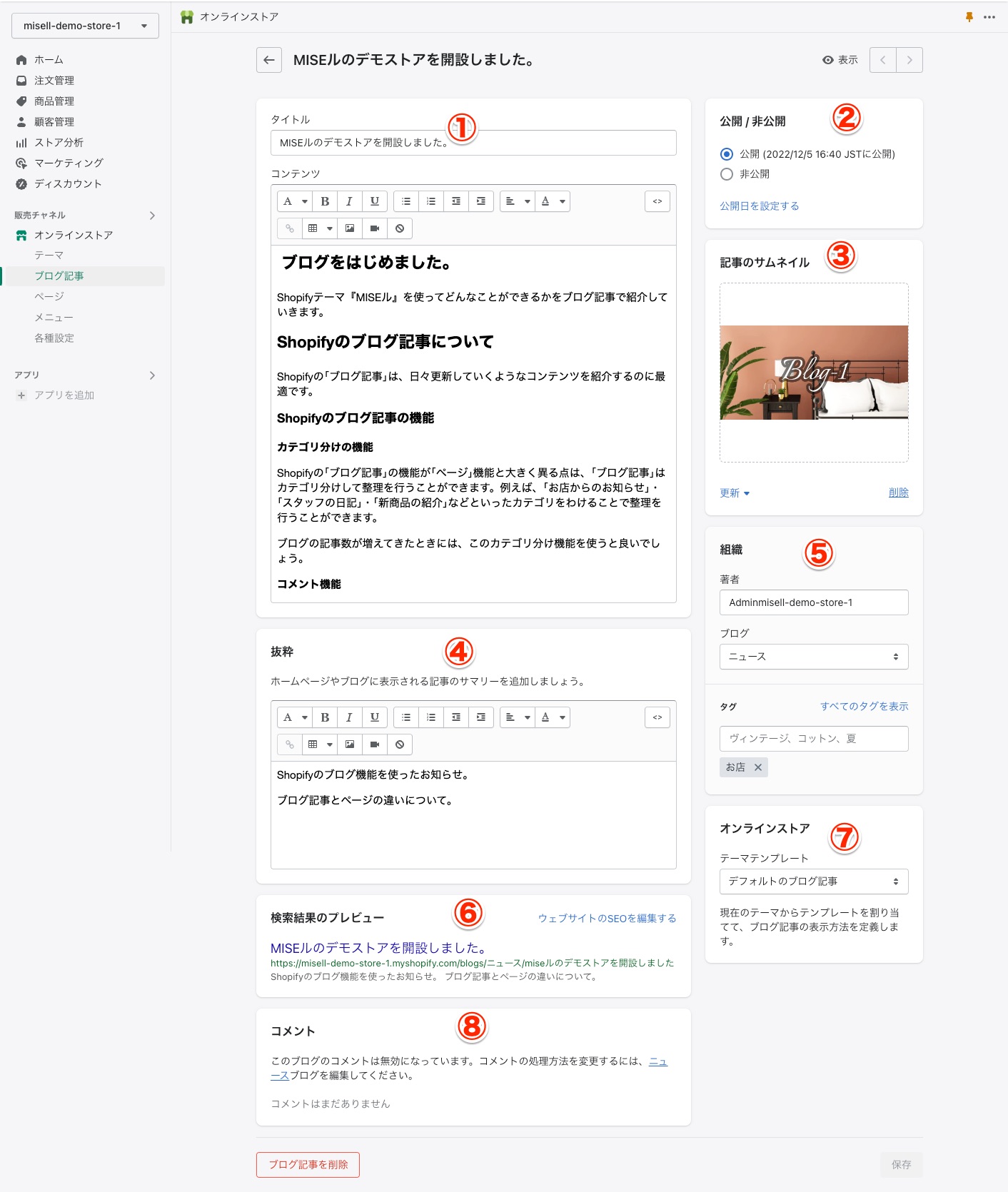
Task: Open table dropdown in content editor
Action: pos(319,228)
